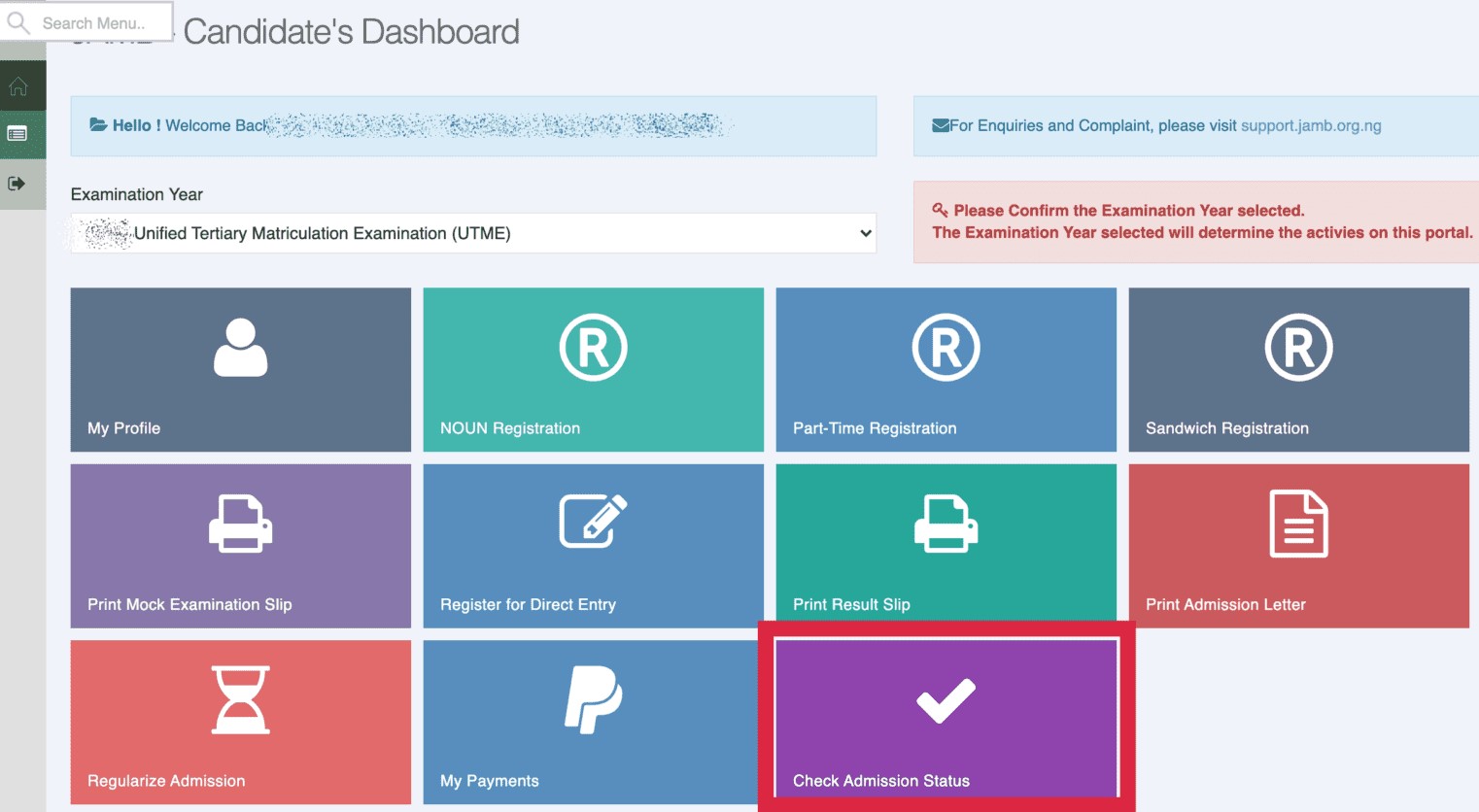Click the home icon in sidebar
Viewport: 1479px width, 812px height.
(17, 87)
